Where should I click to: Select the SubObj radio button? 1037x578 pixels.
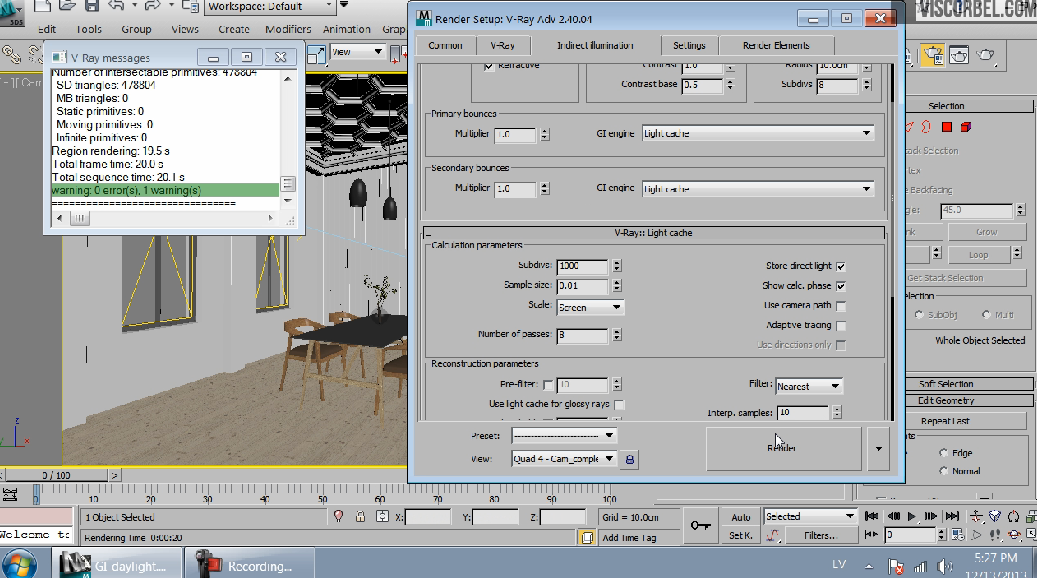click(919, 315)
